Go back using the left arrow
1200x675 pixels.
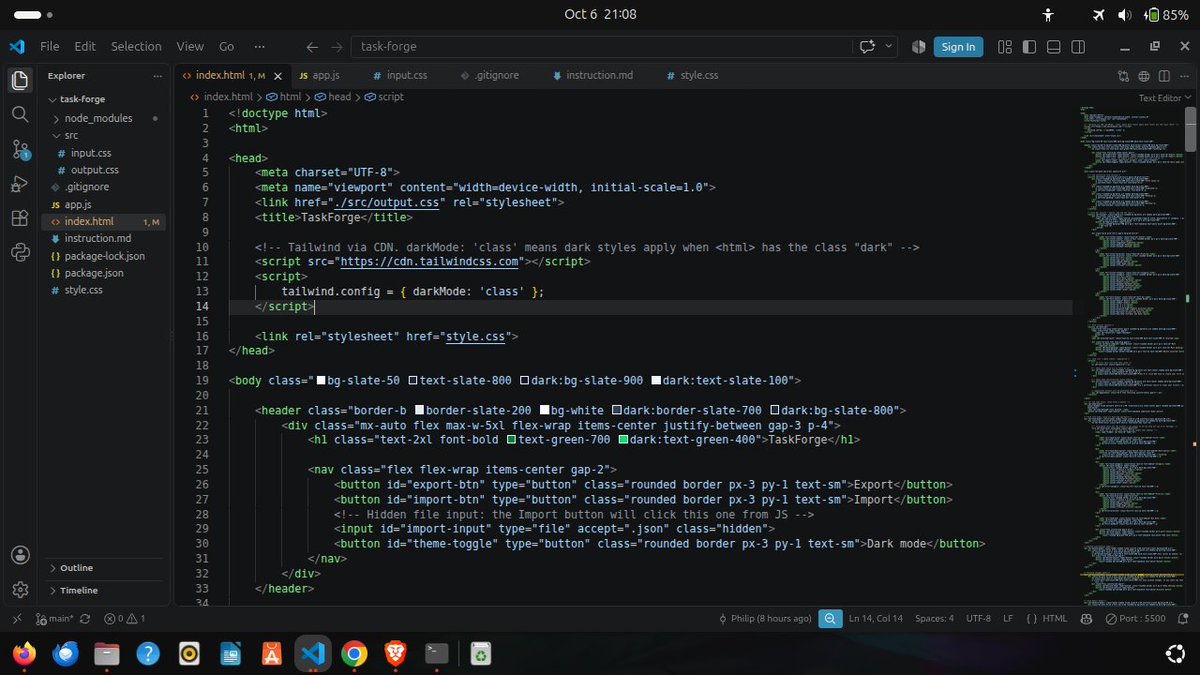coord(312,46)
